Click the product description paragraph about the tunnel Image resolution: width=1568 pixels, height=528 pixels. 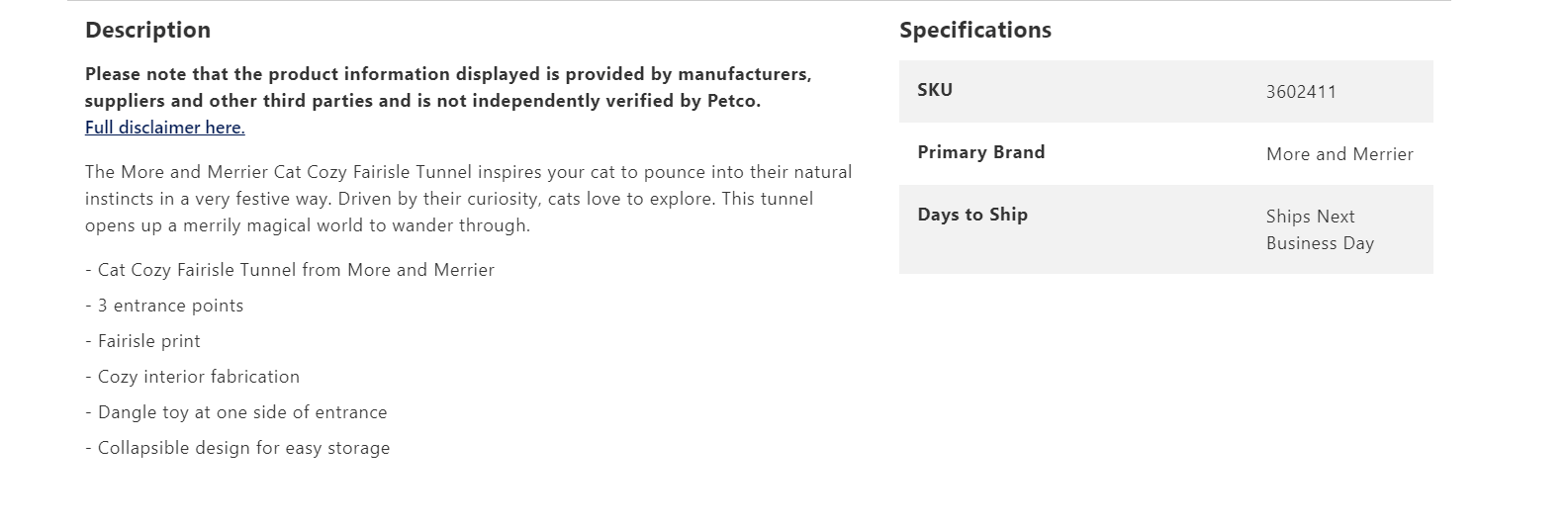click(x=468, y=199)
